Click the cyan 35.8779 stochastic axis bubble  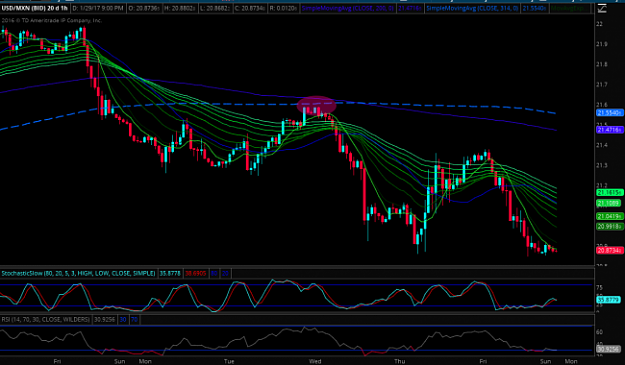pyautogui.click(x=608, y=300)
